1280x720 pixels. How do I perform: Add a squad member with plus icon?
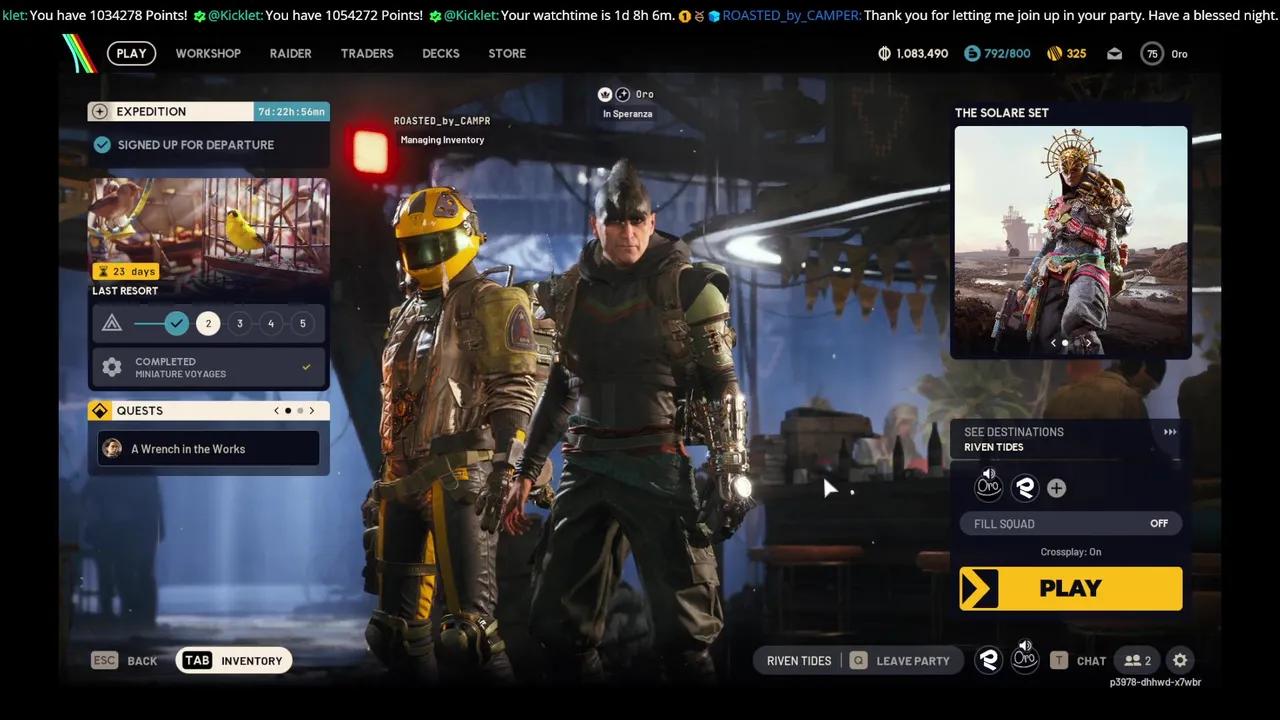coord(1056,488)
